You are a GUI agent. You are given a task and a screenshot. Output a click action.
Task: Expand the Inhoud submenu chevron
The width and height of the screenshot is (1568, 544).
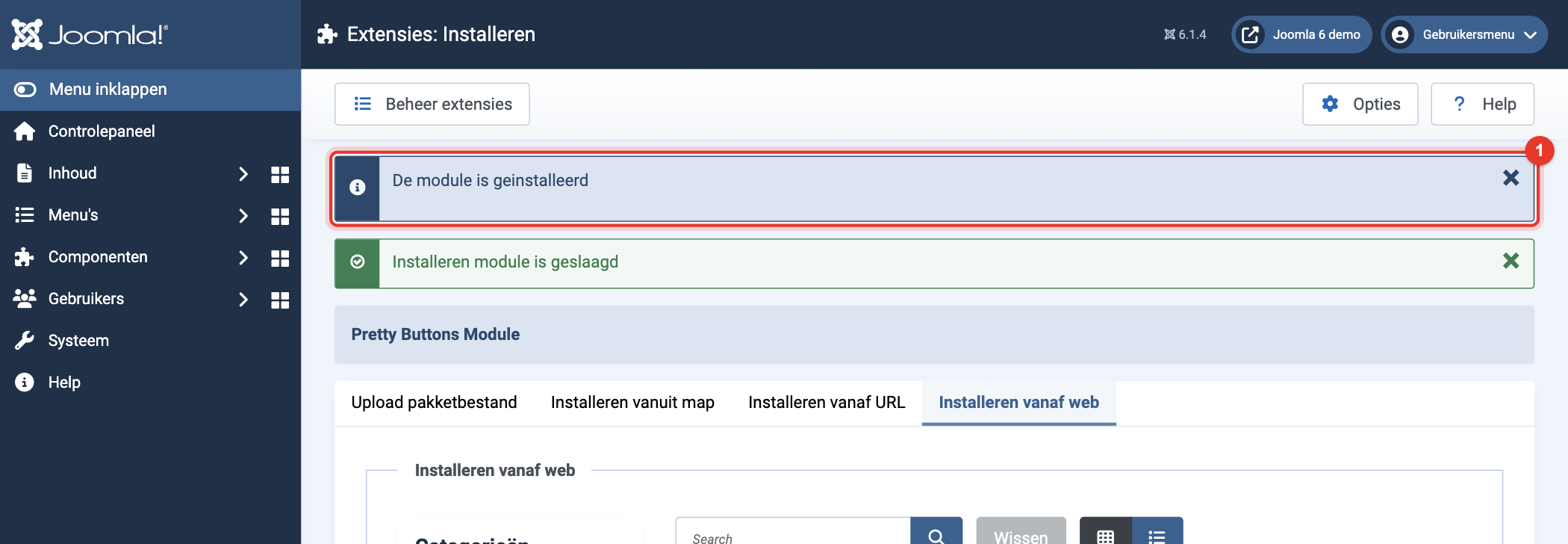click(243, 174)
